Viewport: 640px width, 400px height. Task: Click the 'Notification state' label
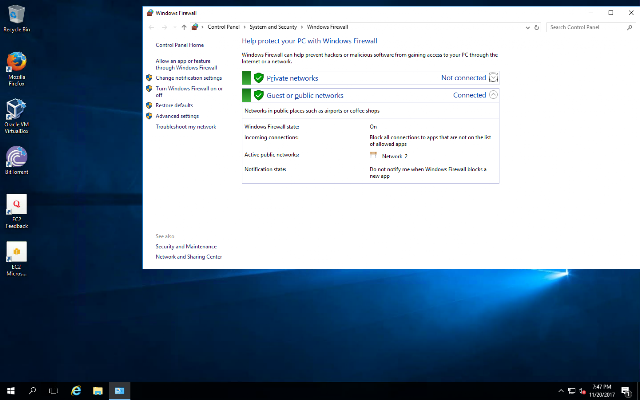(265, 169)
